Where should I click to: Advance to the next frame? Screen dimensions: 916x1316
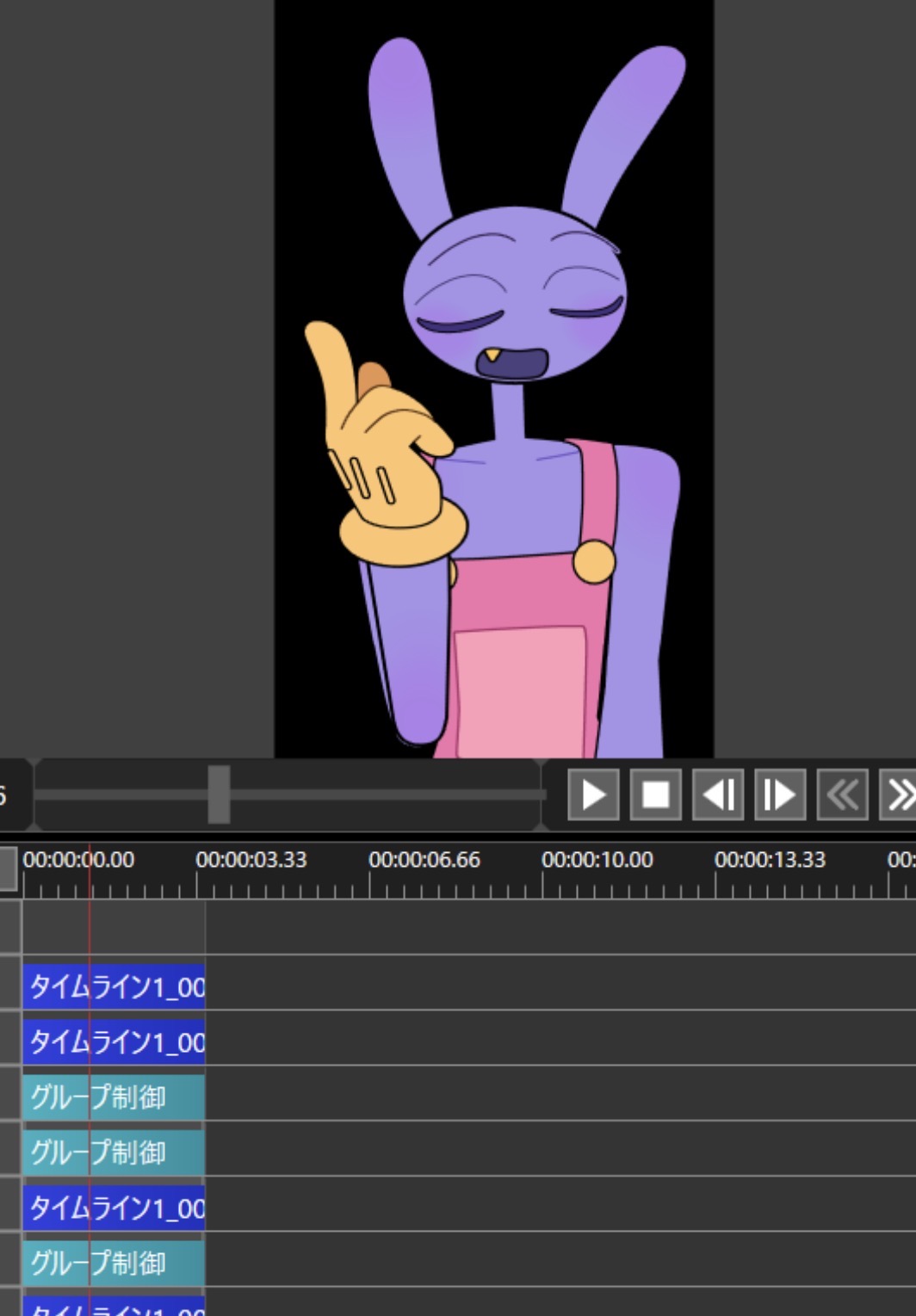[780, 794]
